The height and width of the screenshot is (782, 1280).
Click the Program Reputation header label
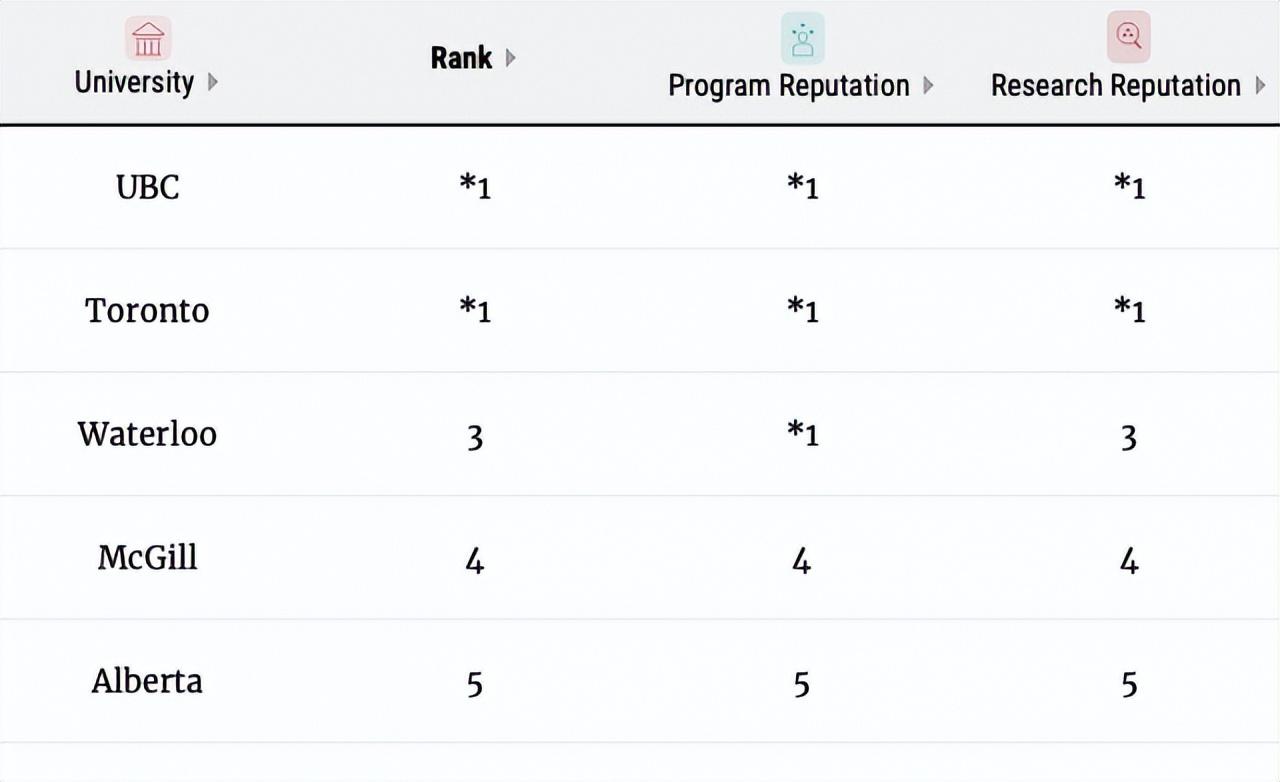tap(788, 86)
